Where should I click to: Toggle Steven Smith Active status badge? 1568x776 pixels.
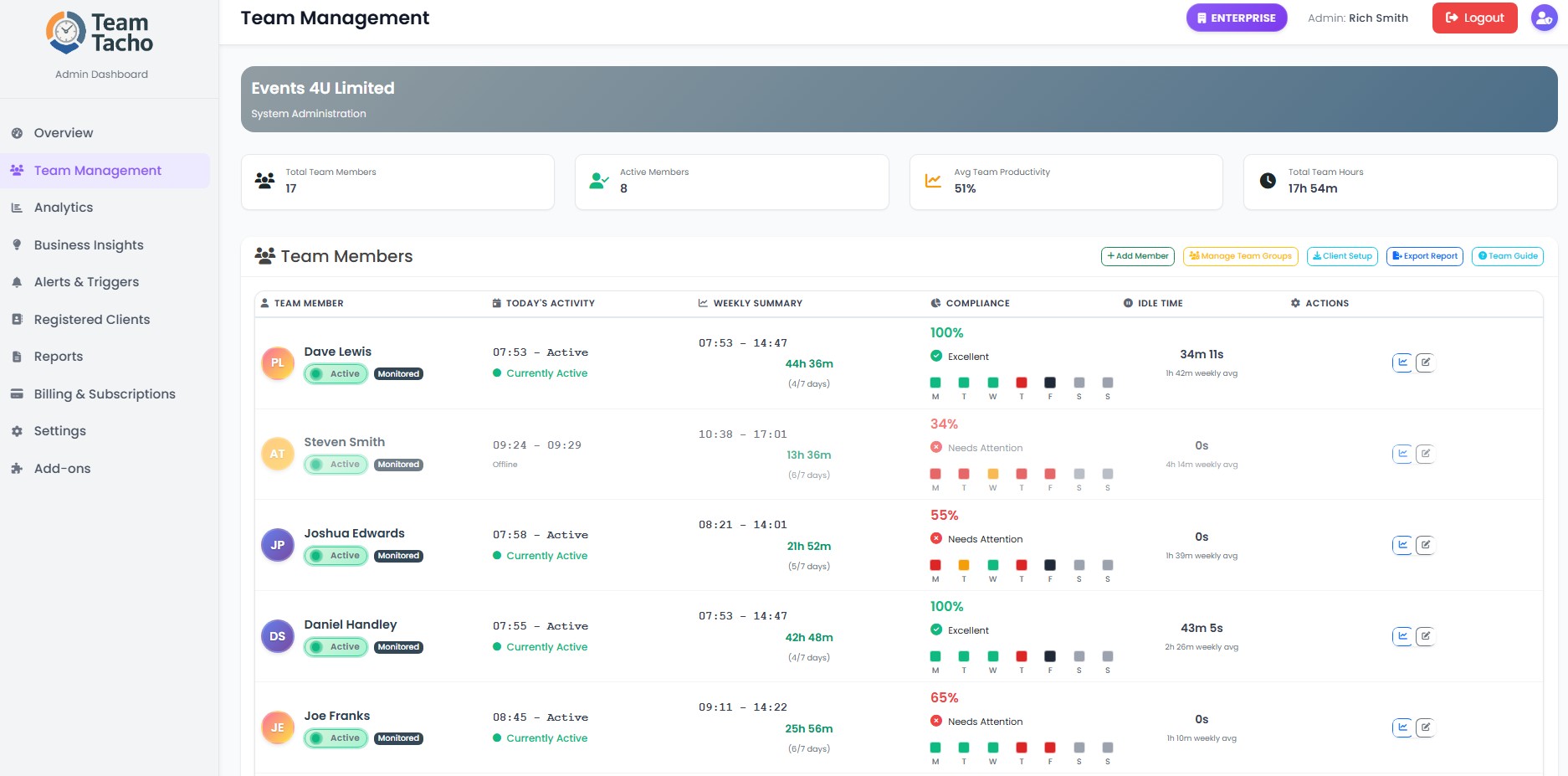point(336,465)
